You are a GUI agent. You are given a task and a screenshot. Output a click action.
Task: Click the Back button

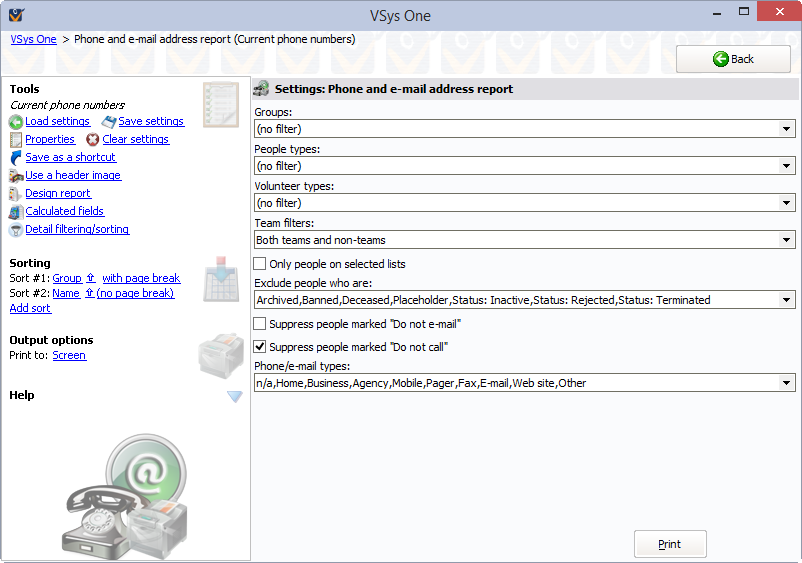[x=733, y=59]
